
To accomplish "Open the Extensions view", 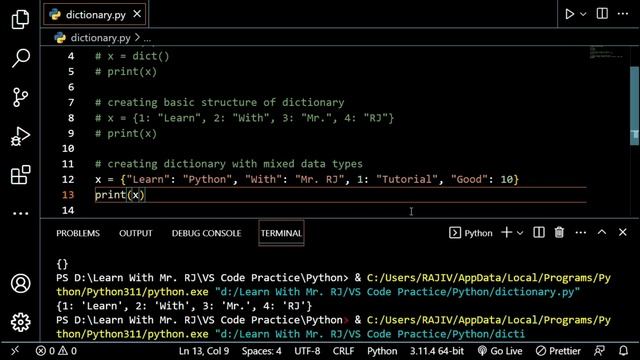I will (20, 175).
